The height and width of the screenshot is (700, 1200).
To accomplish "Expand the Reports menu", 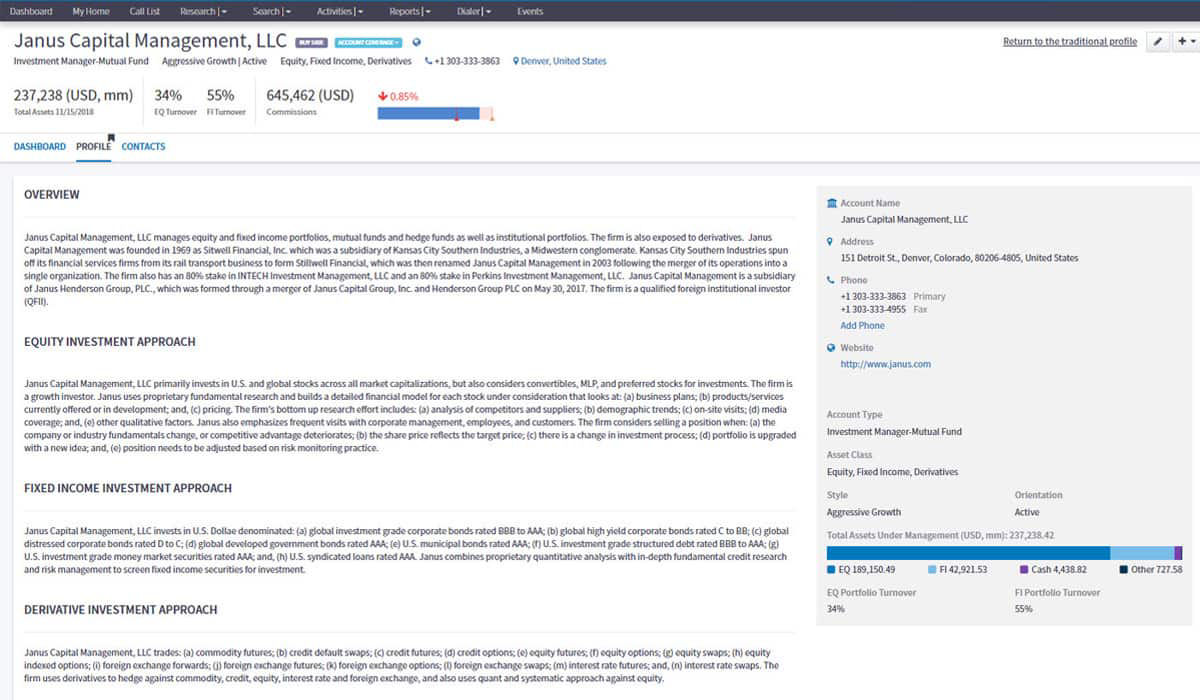I will (x=410, y=11).
